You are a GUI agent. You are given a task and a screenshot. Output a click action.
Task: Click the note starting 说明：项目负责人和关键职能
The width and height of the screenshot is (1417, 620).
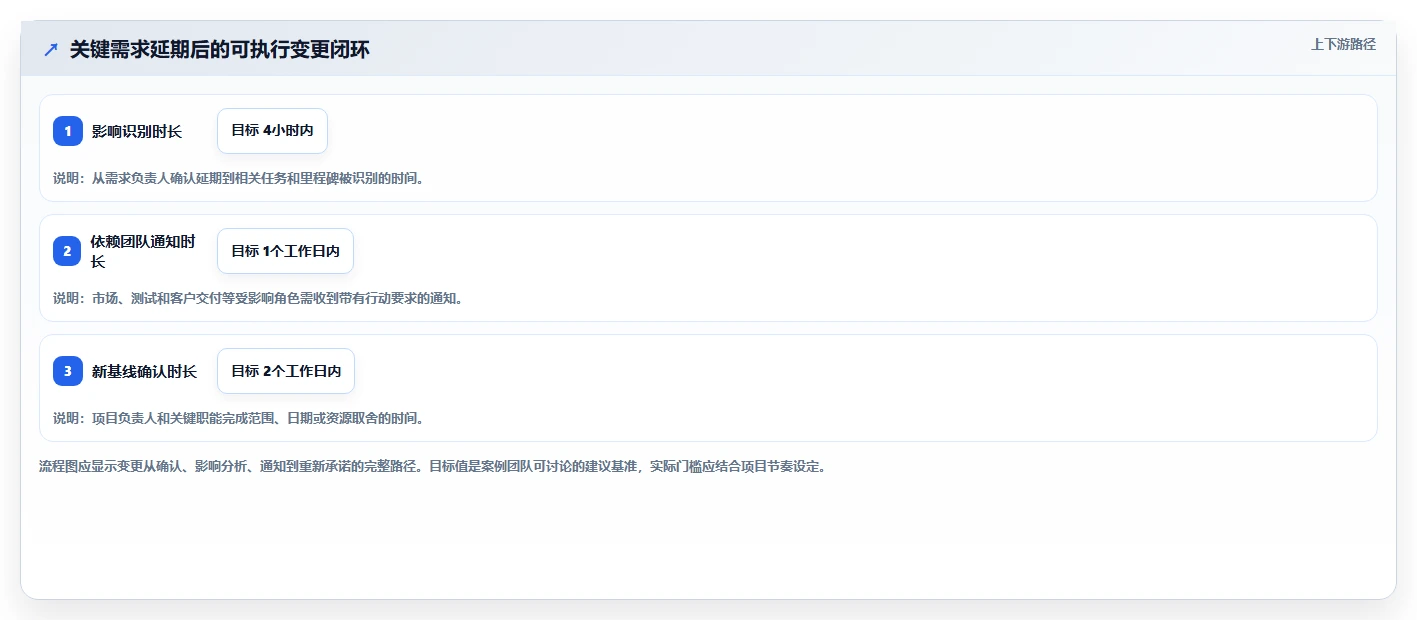click(x=238, y=418)
